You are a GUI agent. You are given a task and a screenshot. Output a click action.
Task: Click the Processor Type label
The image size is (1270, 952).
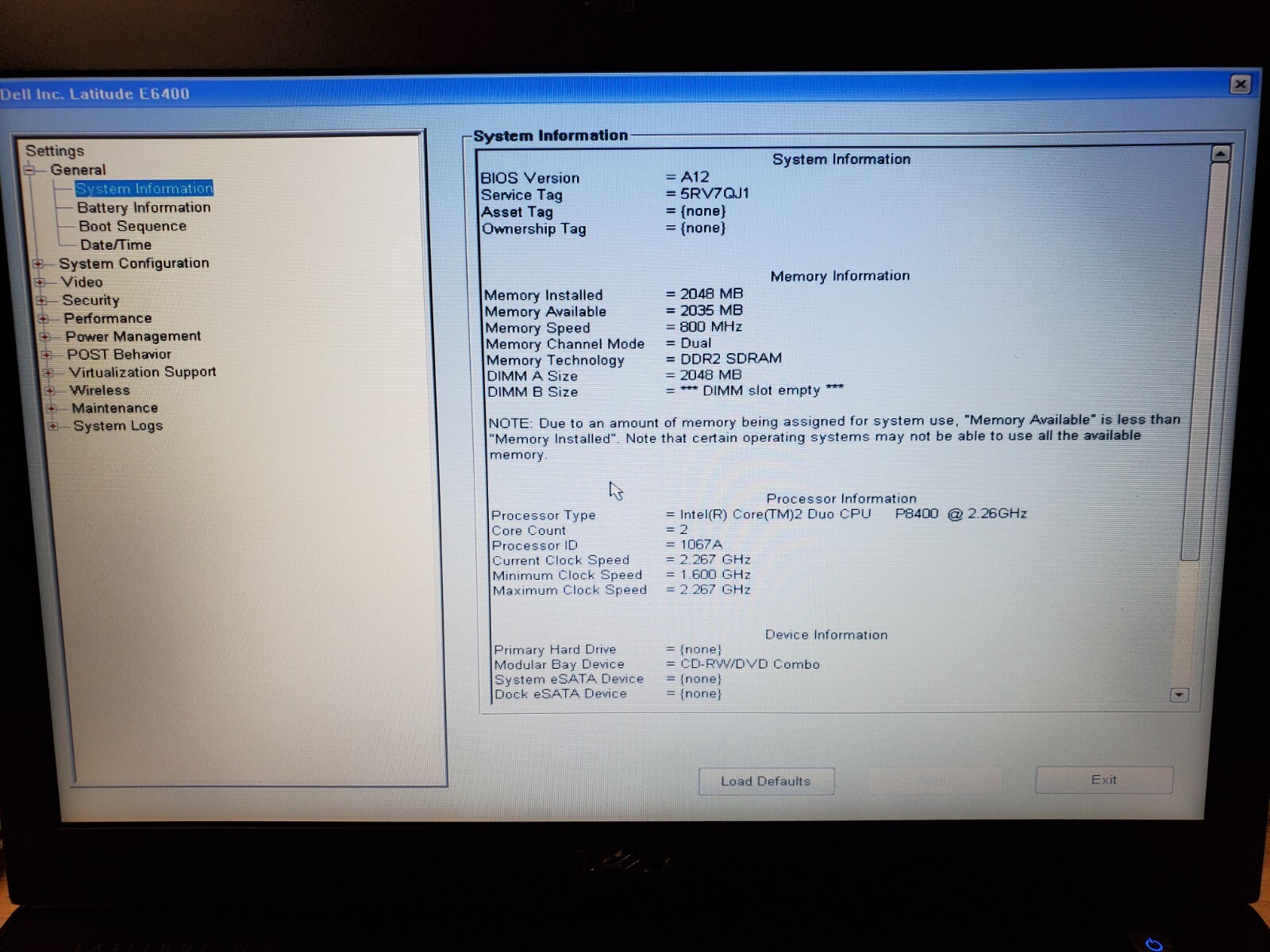[x=544, y=515]
